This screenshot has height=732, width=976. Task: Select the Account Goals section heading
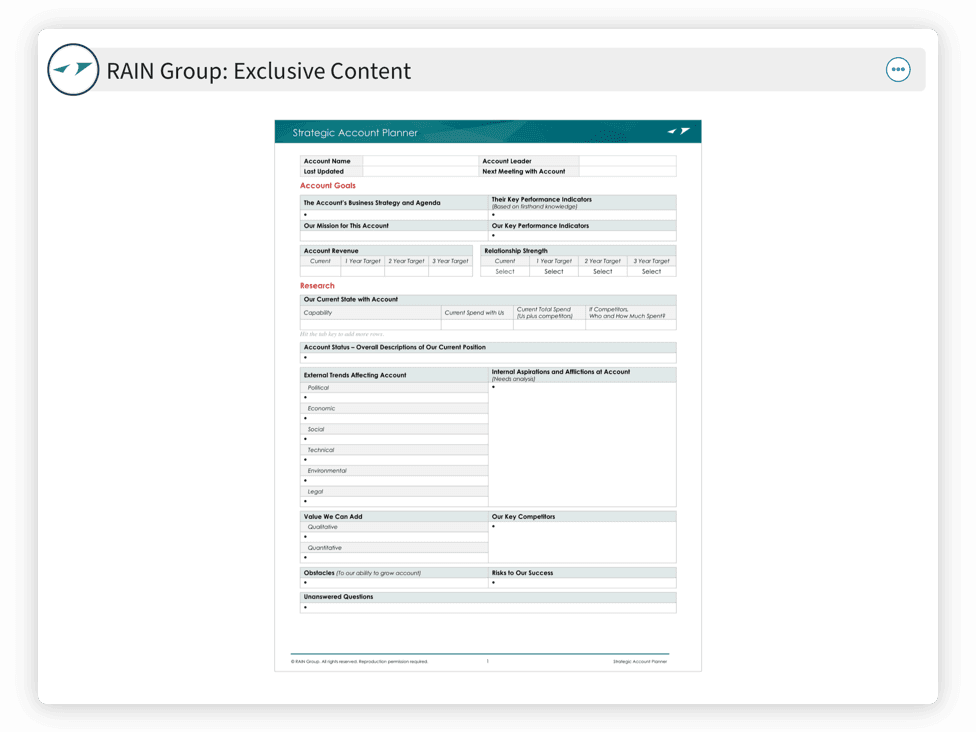[327, 185]
